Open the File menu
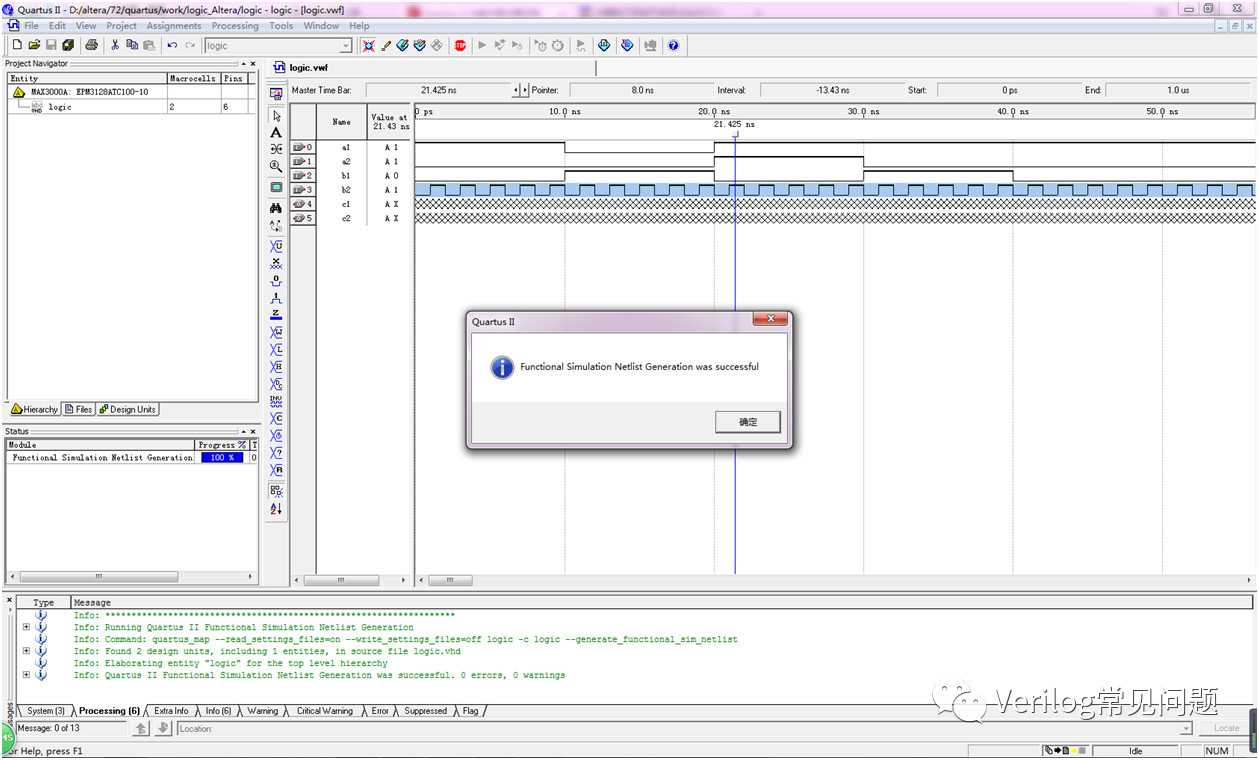The image size is (1259, 760). (x=31, y=26)
